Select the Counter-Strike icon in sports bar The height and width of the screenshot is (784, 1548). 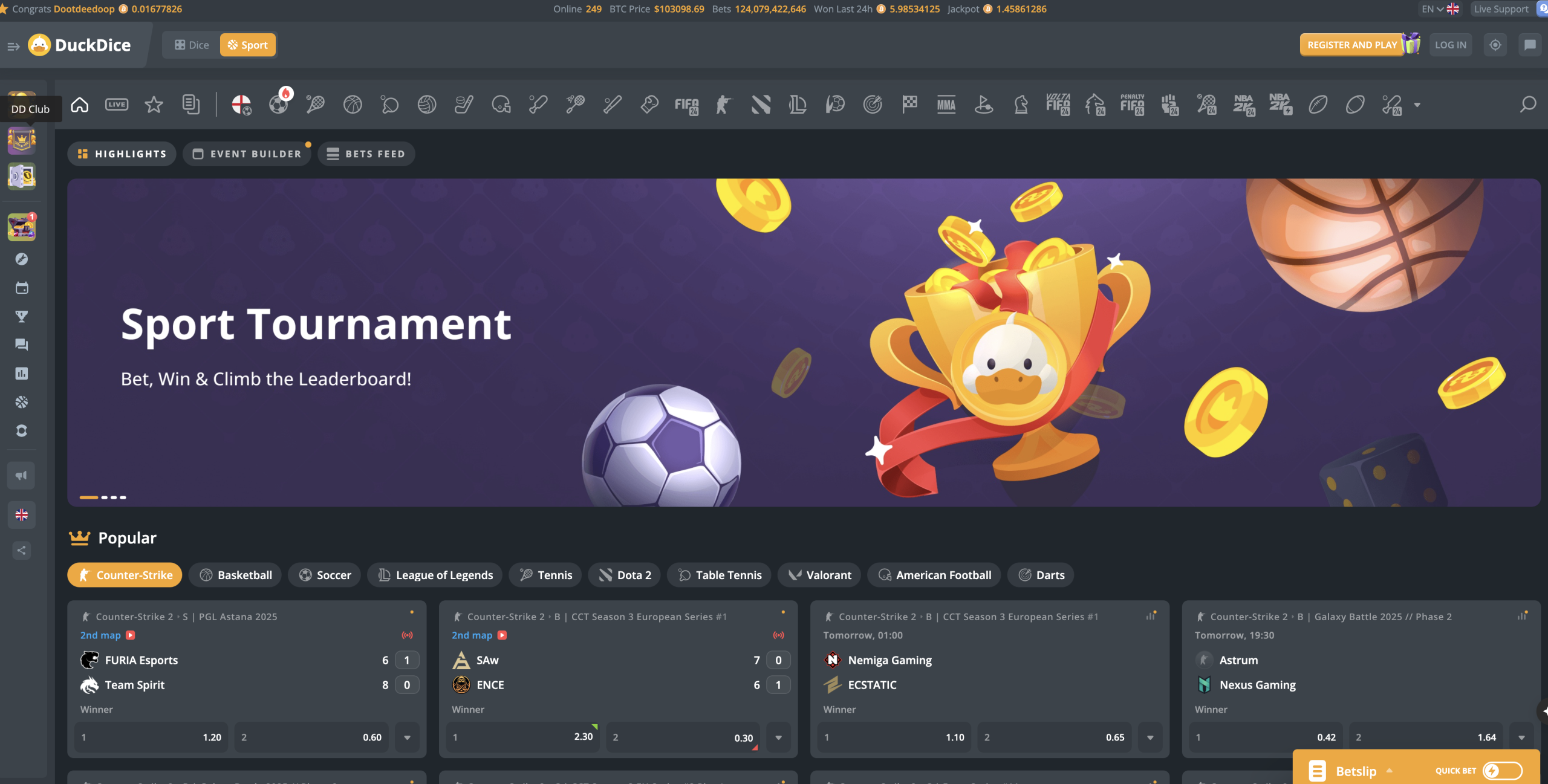coord(724,105)
